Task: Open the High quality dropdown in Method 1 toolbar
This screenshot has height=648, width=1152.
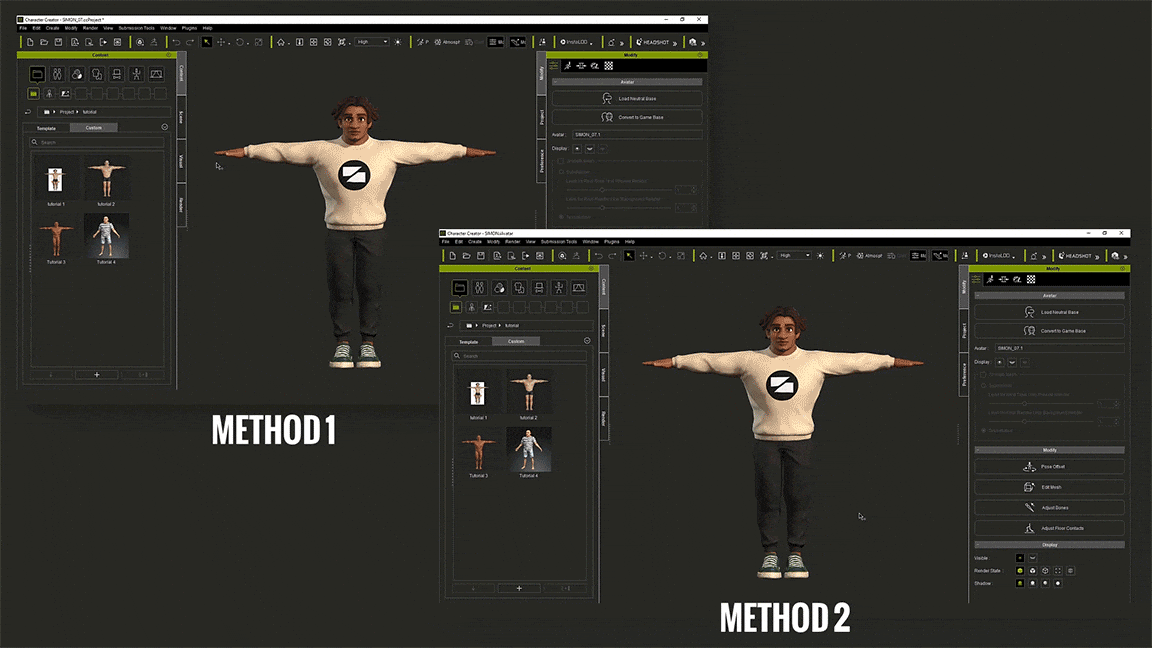Action: click(372, 42)
